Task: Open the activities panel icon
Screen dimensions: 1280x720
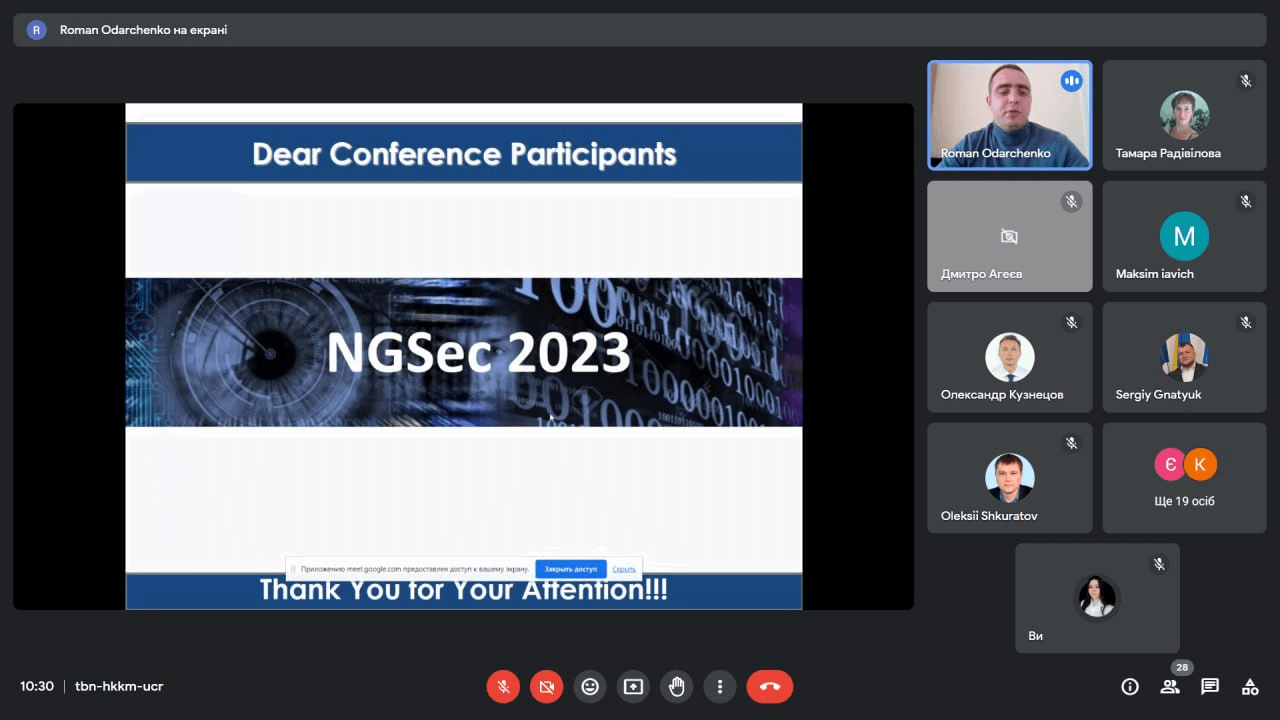Action: 1250,687
